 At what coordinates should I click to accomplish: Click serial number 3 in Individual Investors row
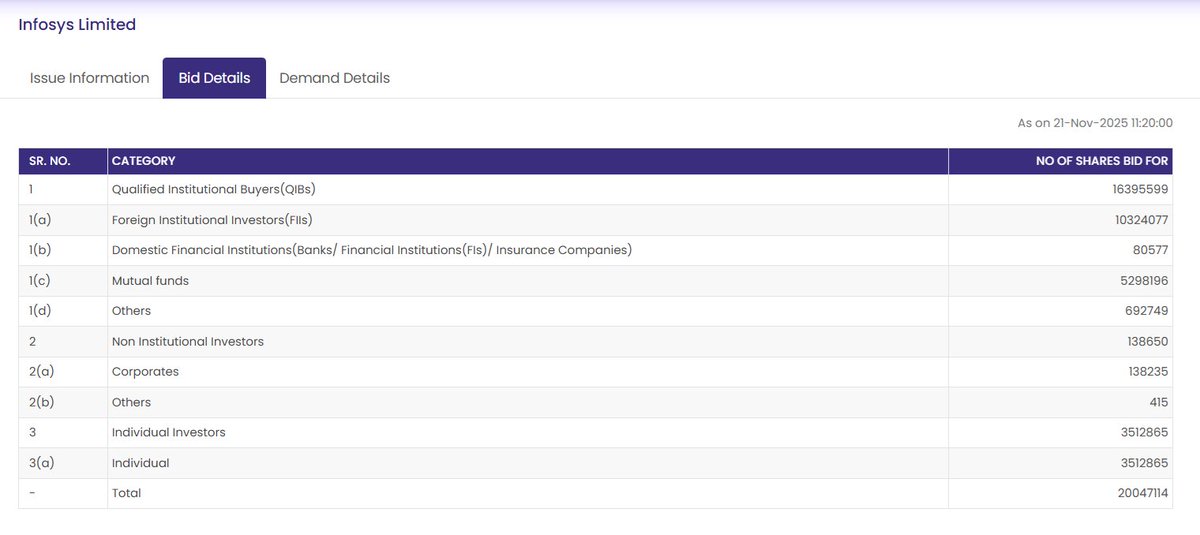tap(33, 432)
